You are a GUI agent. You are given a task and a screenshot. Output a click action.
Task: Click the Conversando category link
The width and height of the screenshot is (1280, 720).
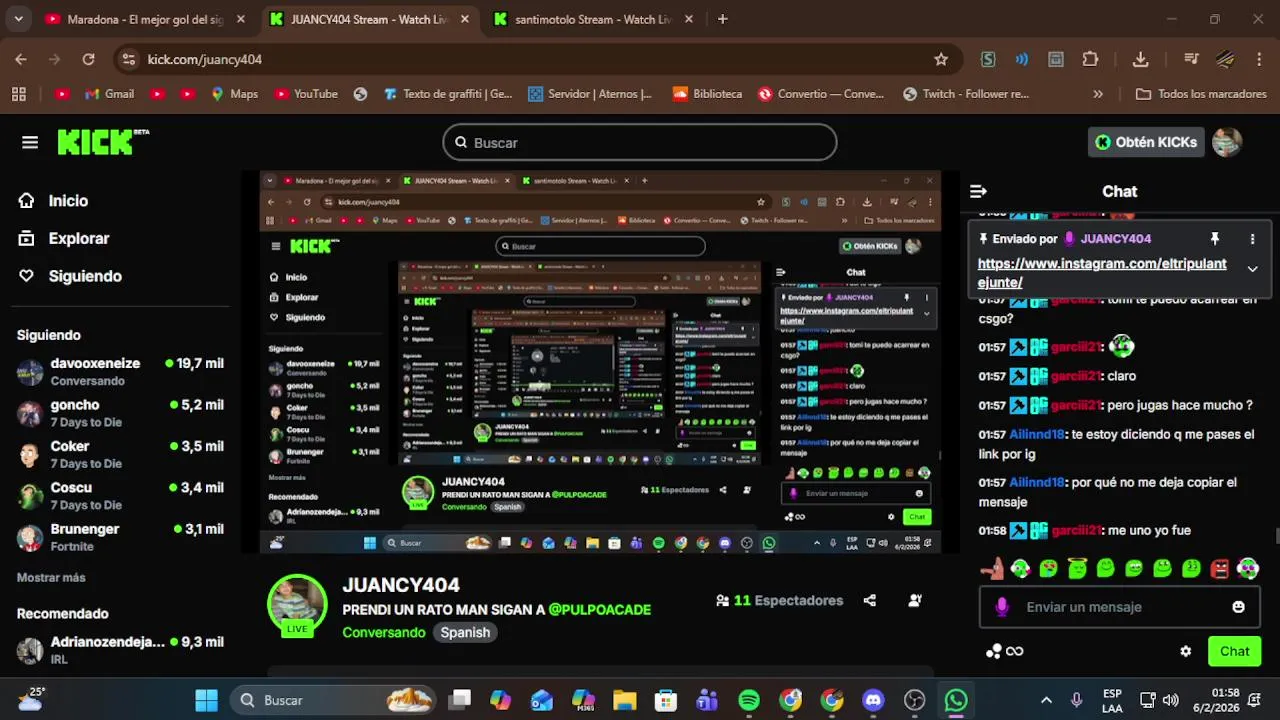(384, 633)
